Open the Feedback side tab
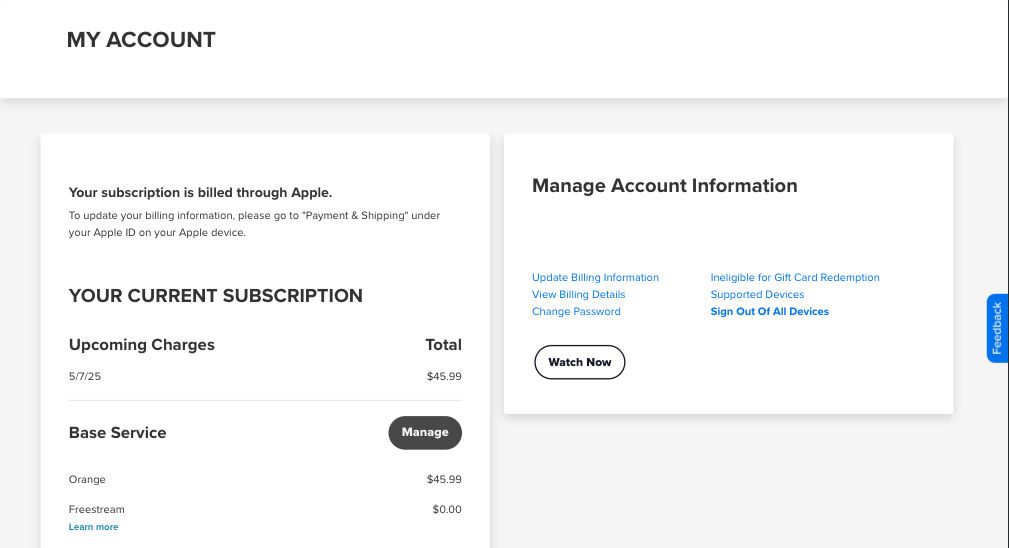This screenshot has height=548, width=1009. point(997,328)
